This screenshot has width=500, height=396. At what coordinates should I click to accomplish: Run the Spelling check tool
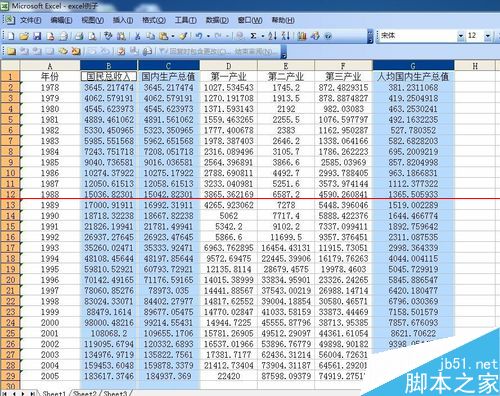point(108,36)
